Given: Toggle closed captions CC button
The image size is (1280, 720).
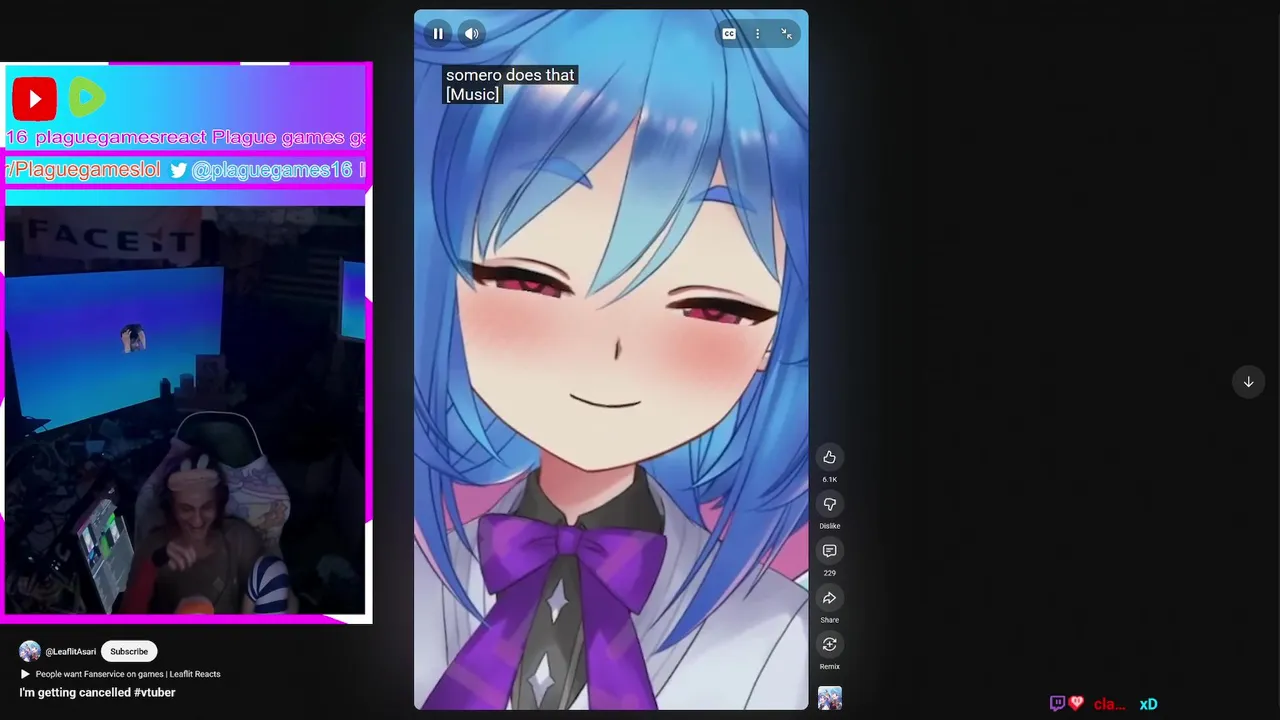Looking at the screenshot, I should click(x=729, y=34).
